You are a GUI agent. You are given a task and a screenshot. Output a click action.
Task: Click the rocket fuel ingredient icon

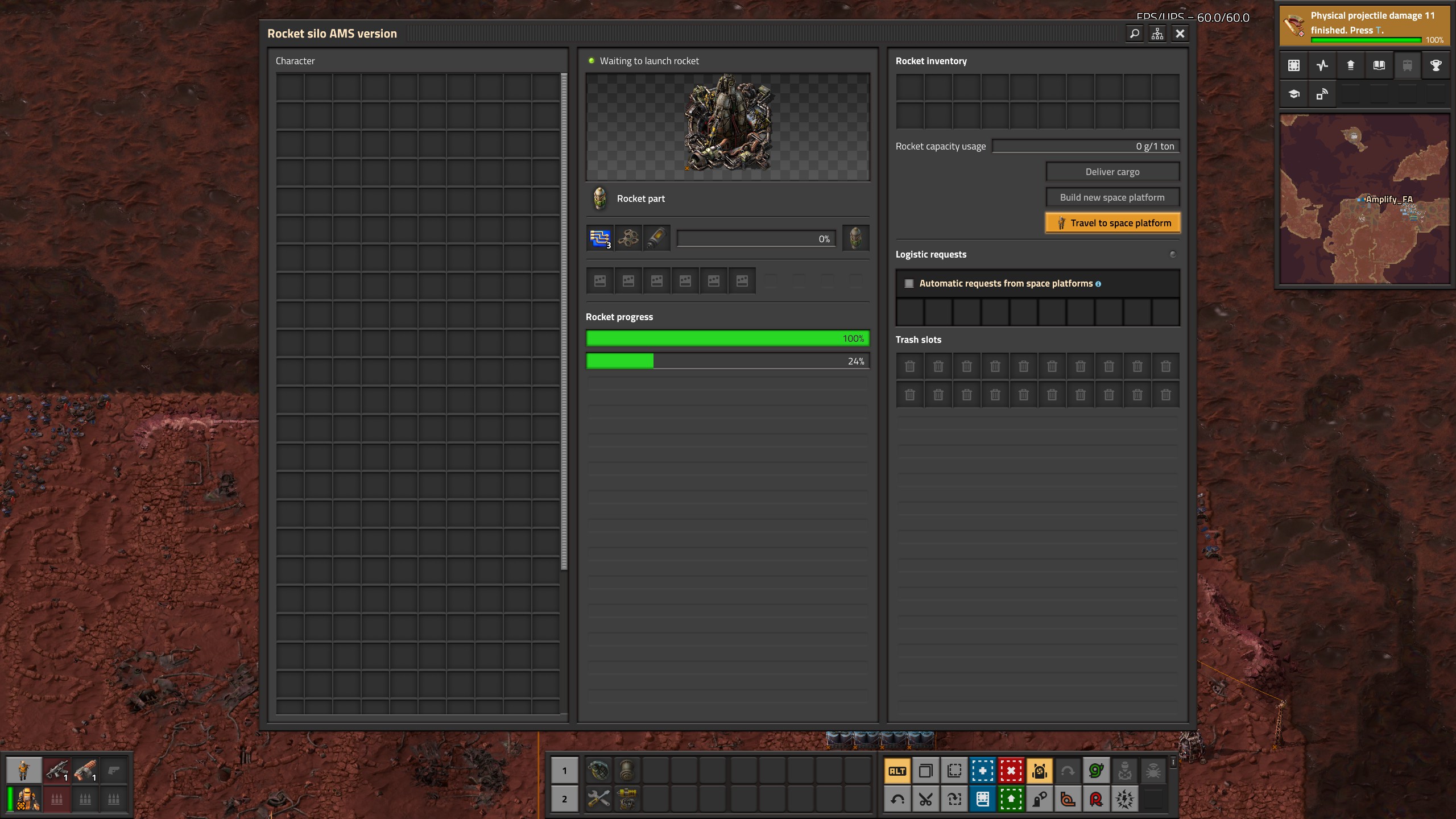(x=656, y=238)
